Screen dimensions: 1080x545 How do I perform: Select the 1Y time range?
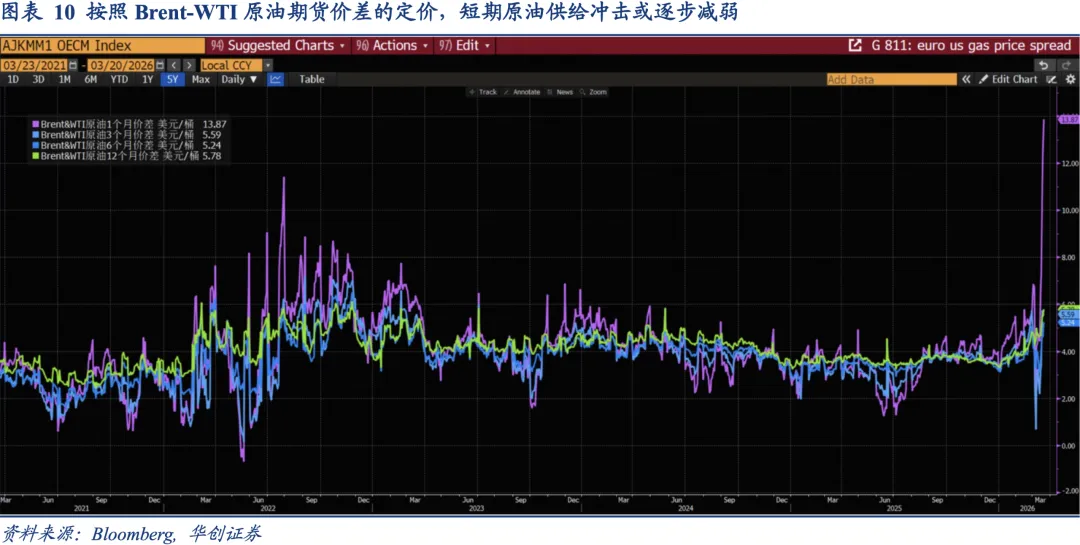point(147,79)
